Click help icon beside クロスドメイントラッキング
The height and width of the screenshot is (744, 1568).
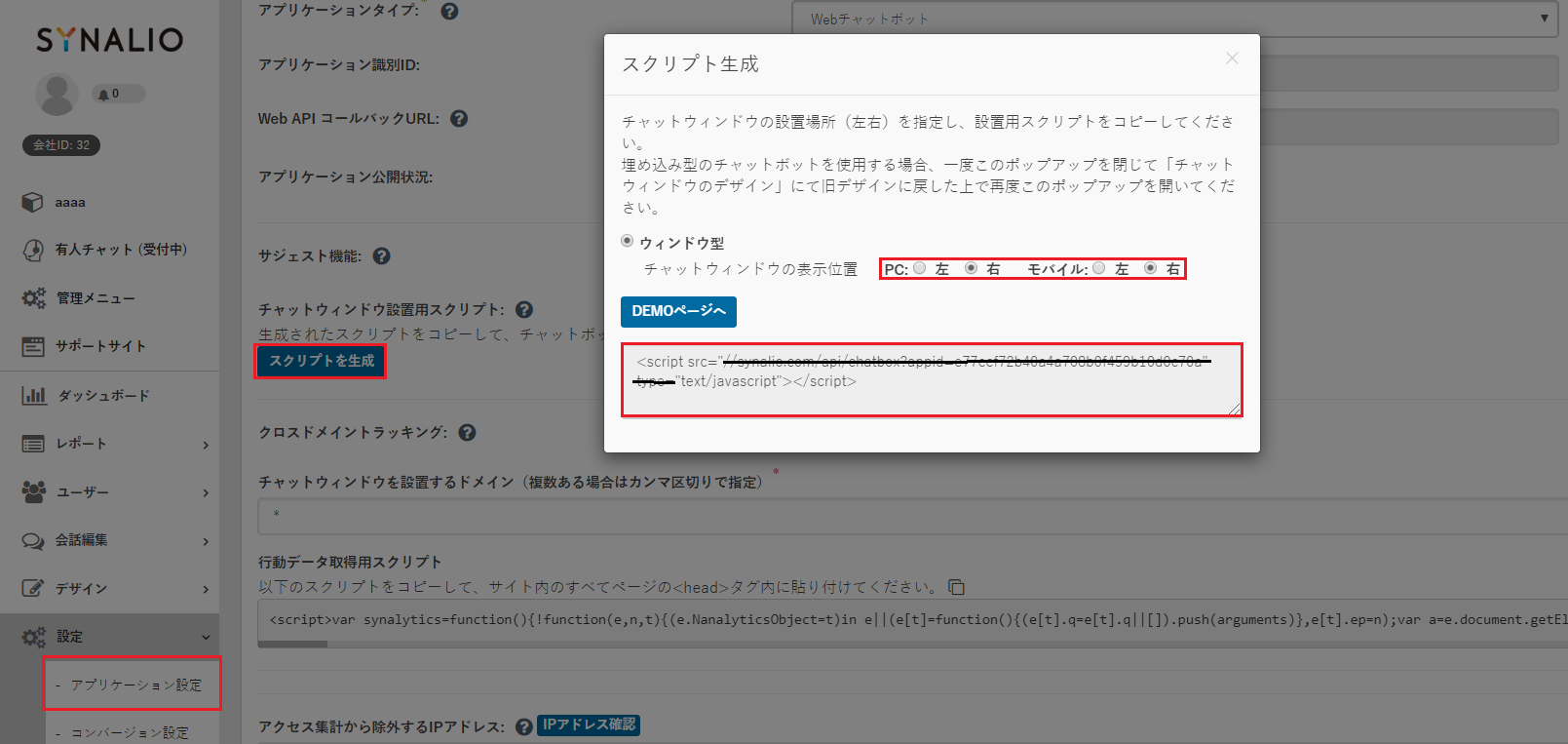click(468, 433)
